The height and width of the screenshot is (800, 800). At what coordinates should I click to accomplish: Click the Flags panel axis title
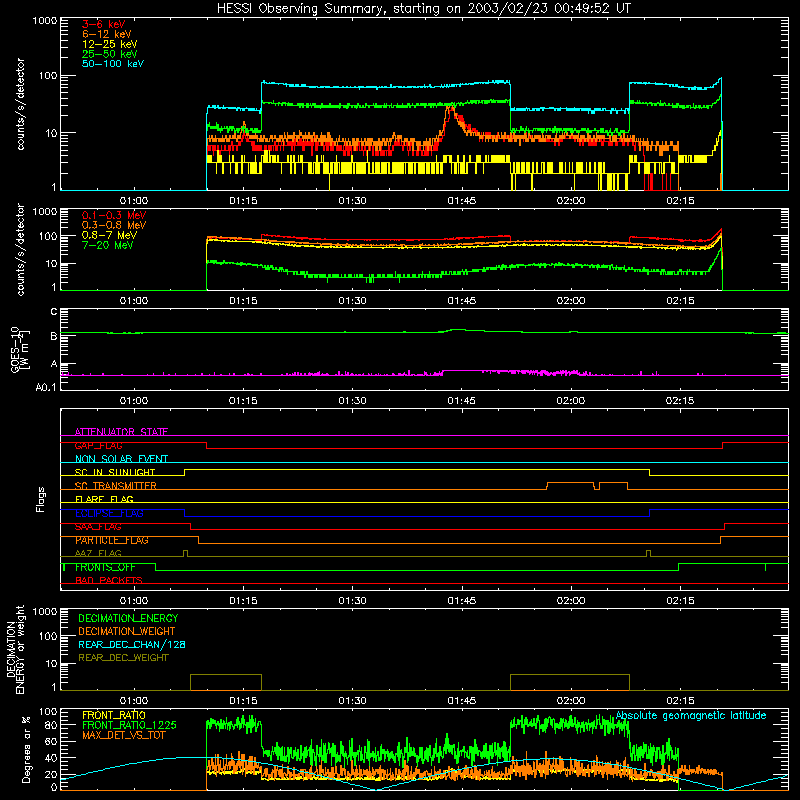41,499
